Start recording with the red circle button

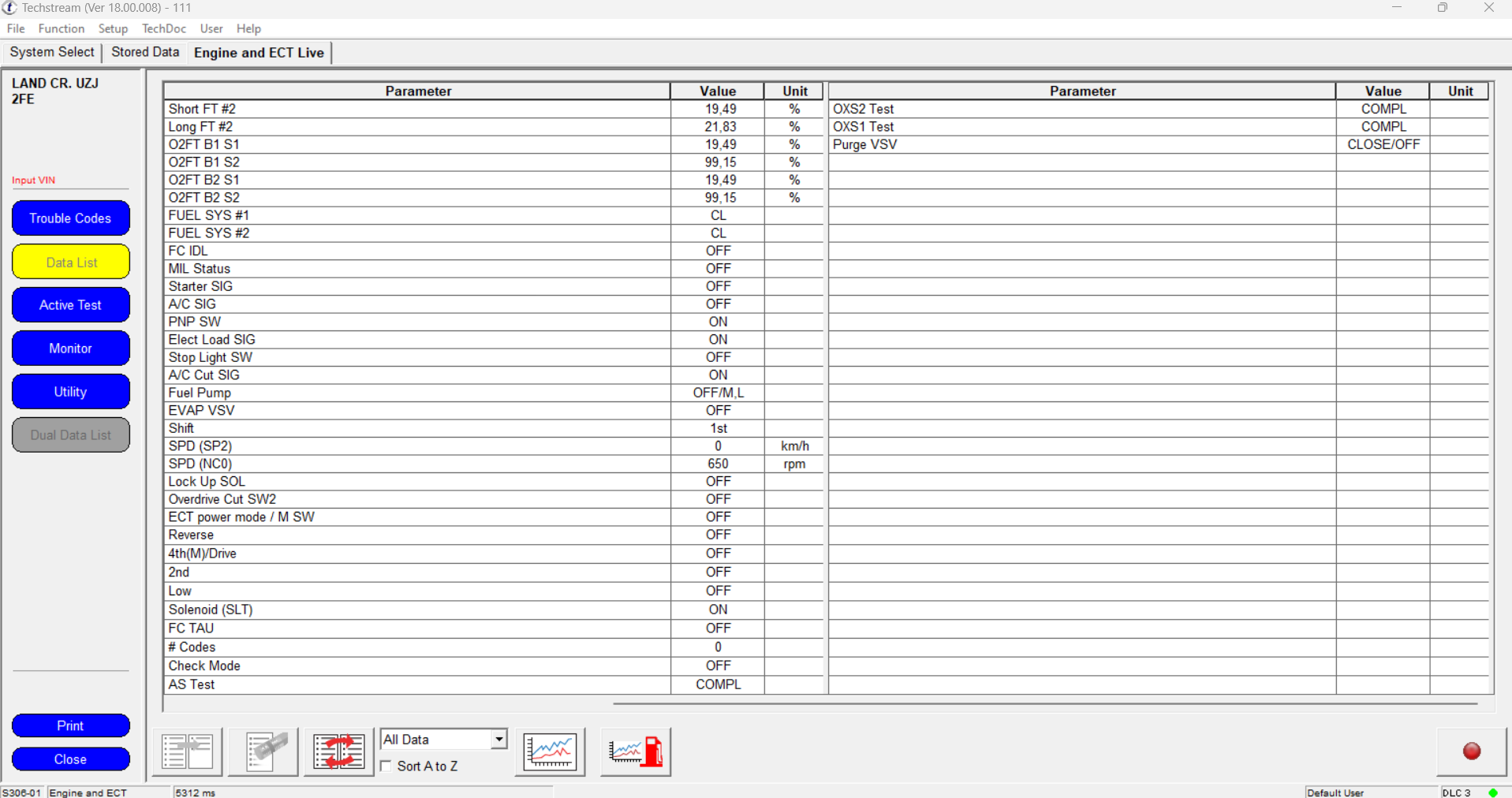point(1472,751)
